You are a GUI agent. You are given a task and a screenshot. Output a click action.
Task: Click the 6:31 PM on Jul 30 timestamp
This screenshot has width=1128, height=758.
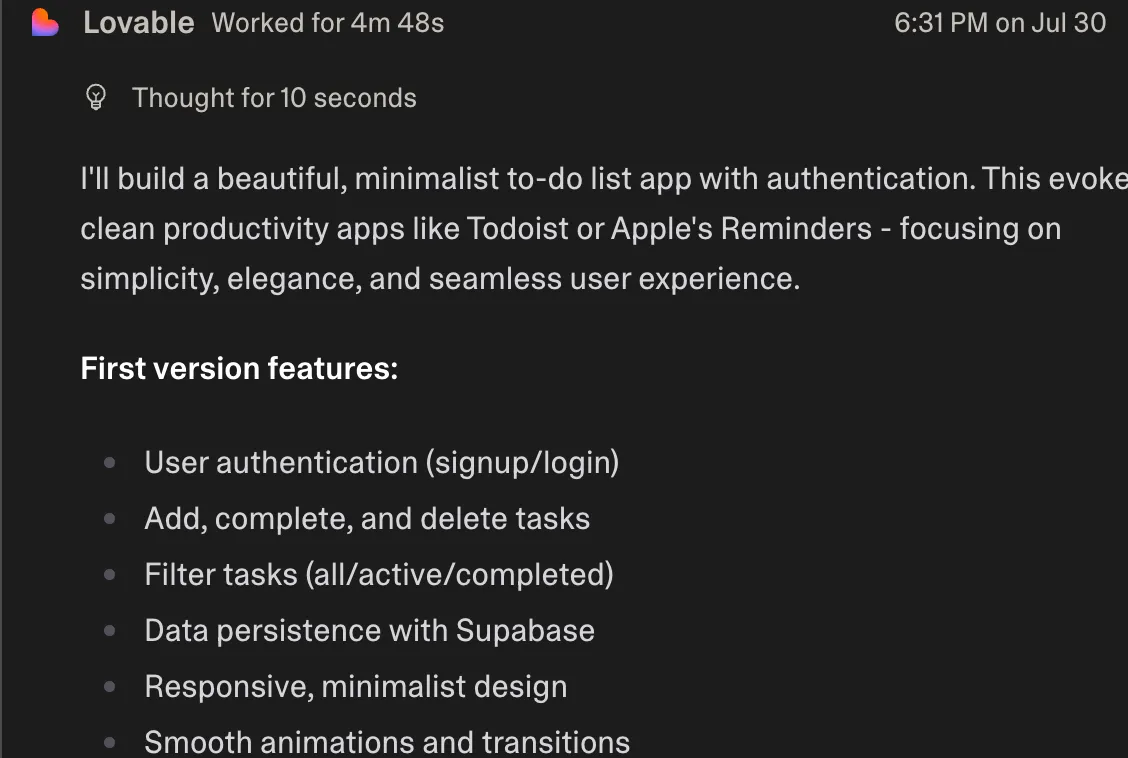999,23
